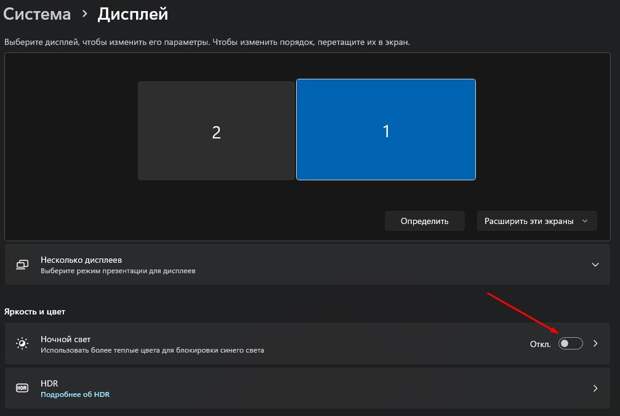Expand the Несколько дисплеев section chevron

(x=595, y=265)
